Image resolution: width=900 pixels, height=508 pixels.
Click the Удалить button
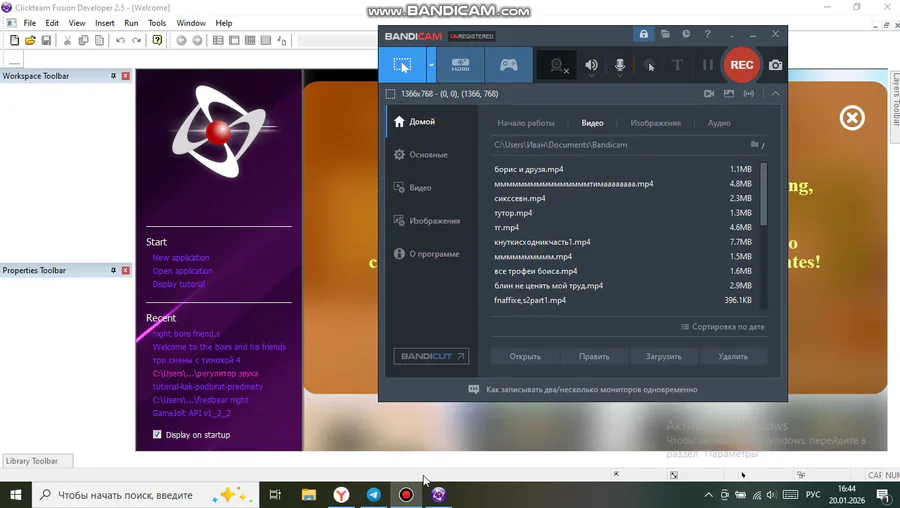pos(733,356)
